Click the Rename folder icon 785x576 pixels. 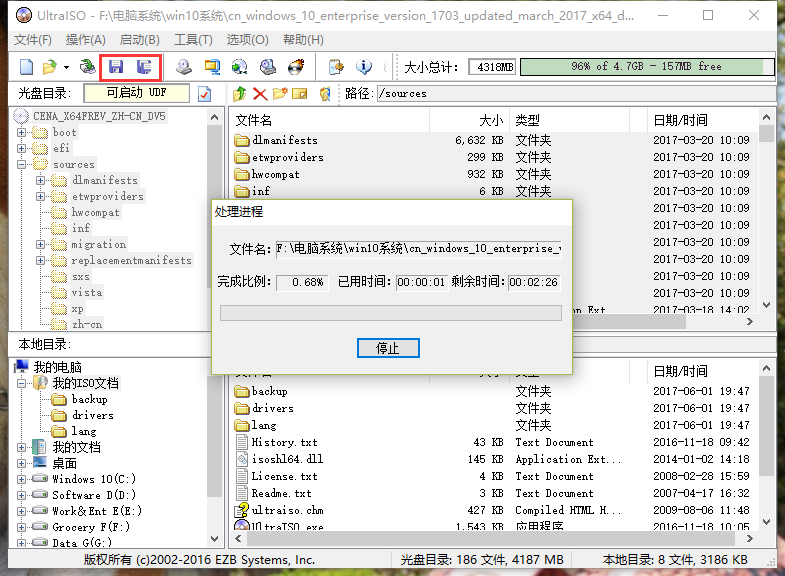pos(300,94)
